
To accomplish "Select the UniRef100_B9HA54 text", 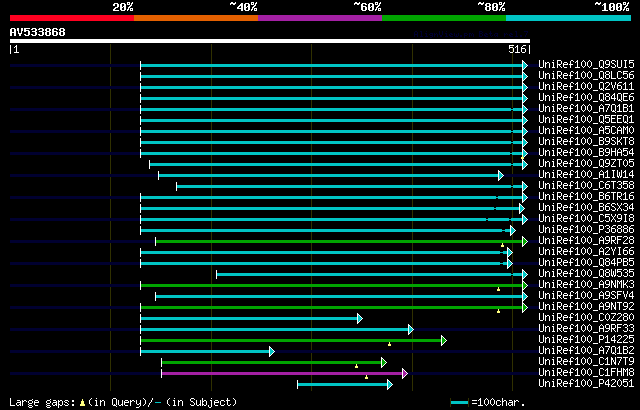I will click(586, 153).
